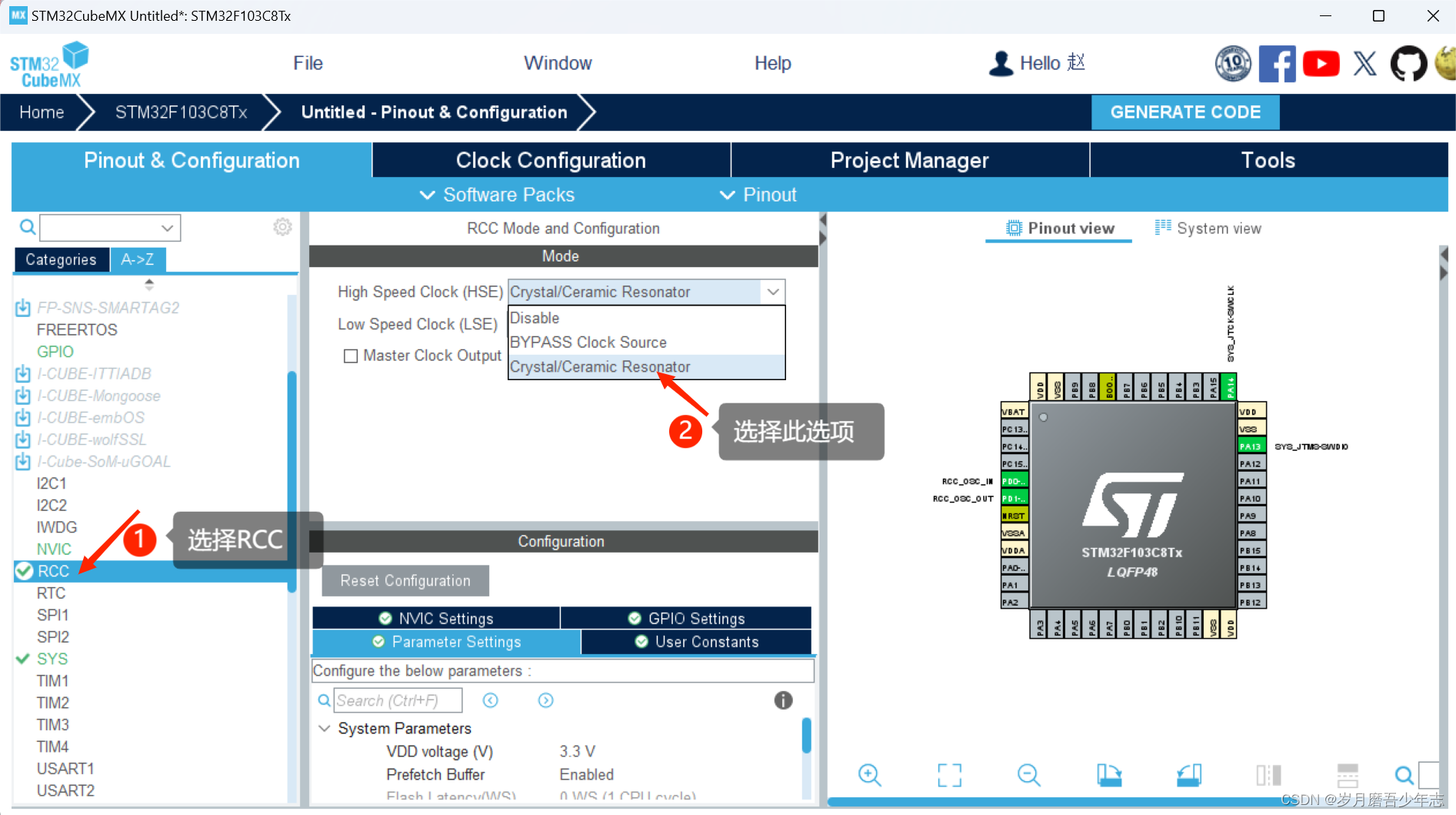Click the parameter settings vertical scrollbar
Image resolution: width=1456 pixels, height=815 pixels.
806,735
